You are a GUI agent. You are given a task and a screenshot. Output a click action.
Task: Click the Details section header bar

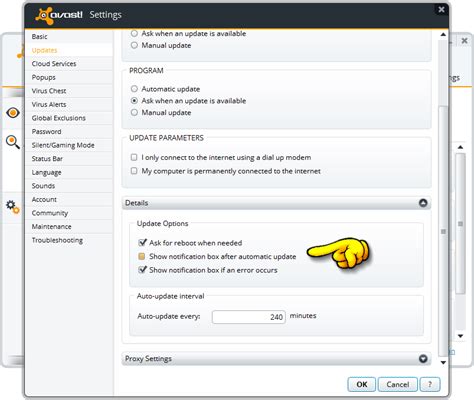coord(276,203)
